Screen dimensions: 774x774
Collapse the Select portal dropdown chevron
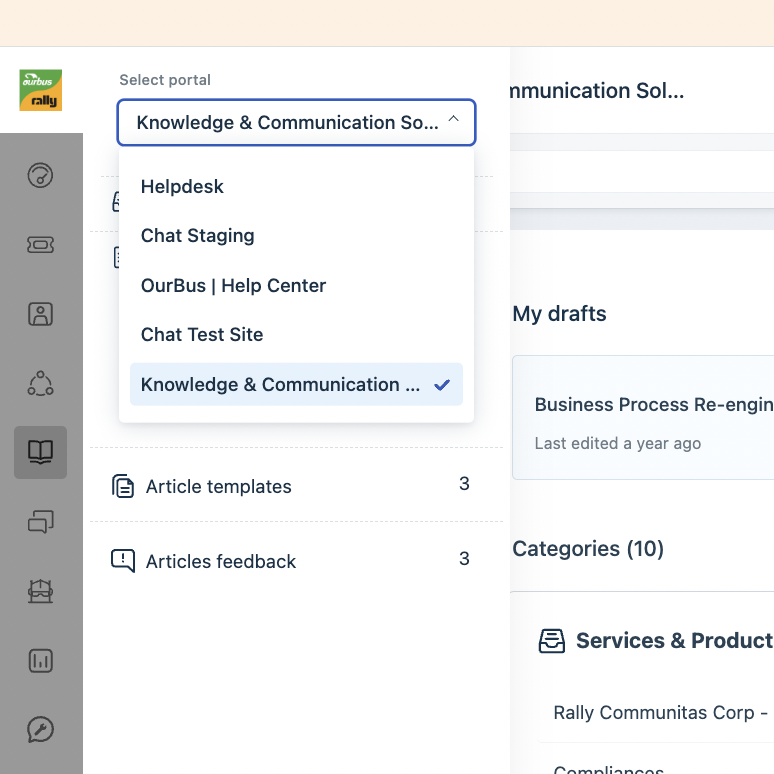tap(453, 122)
